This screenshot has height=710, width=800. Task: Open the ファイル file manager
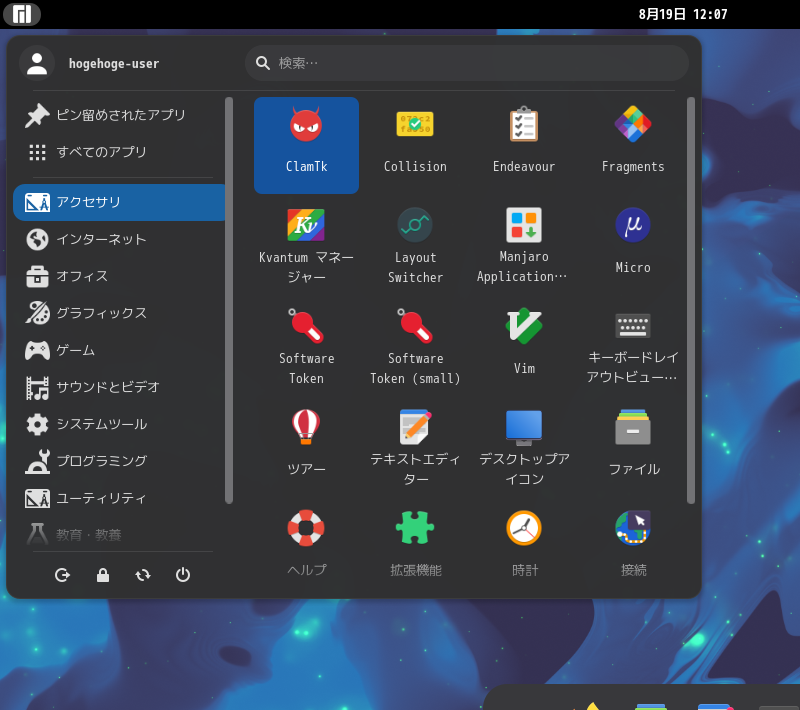633,448
